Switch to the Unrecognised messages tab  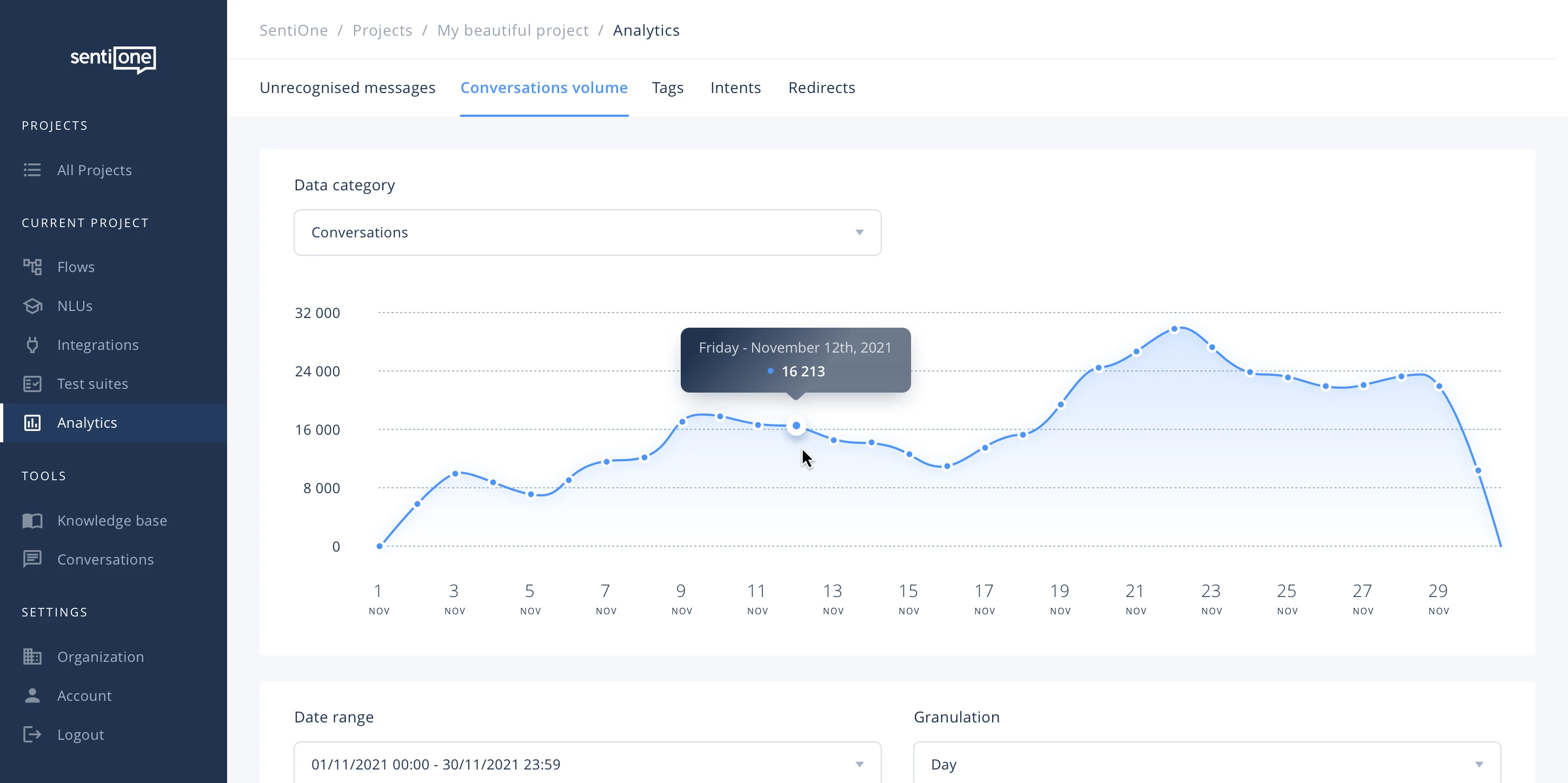(x=347, y=88)
